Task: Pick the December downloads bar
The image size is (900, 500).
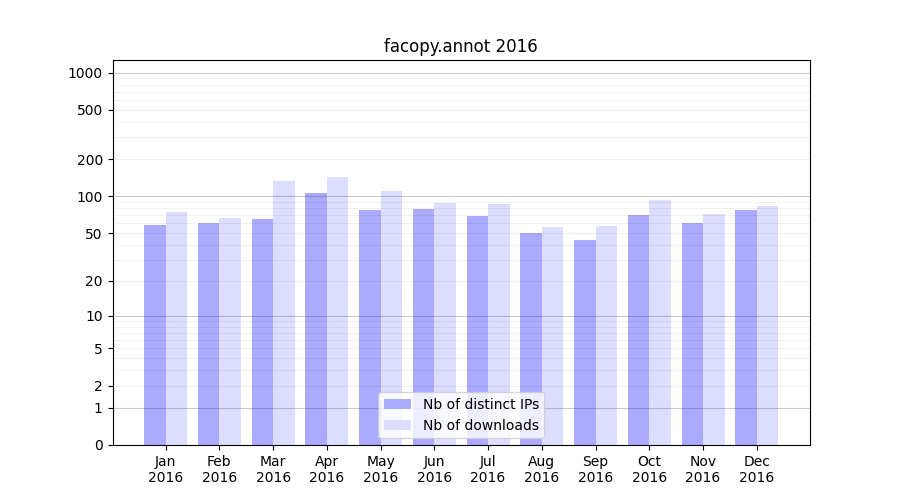Action: [x=767, y=325]
